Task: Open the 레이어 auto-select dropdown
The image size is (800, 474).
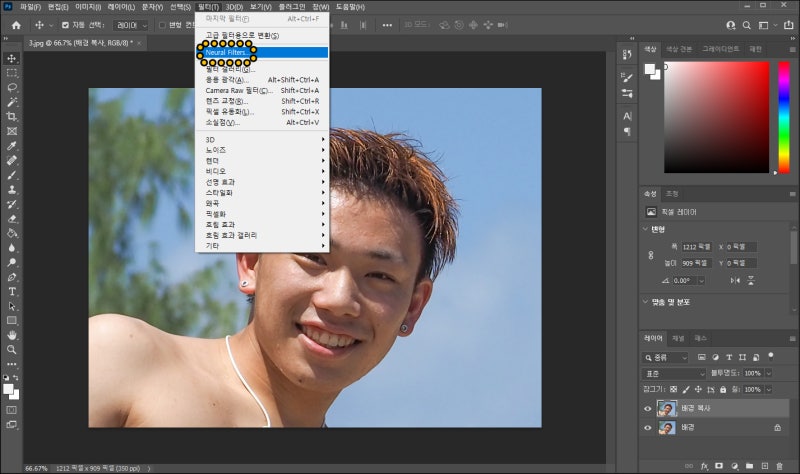Action: 131,25
